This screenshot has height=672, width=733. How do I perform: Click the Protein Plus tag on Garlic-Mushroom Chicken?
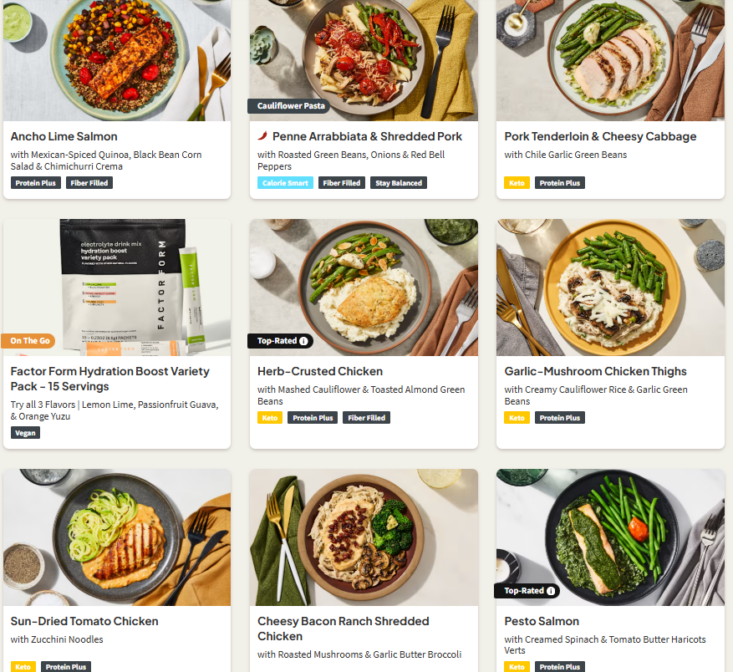tap(560, 418)
